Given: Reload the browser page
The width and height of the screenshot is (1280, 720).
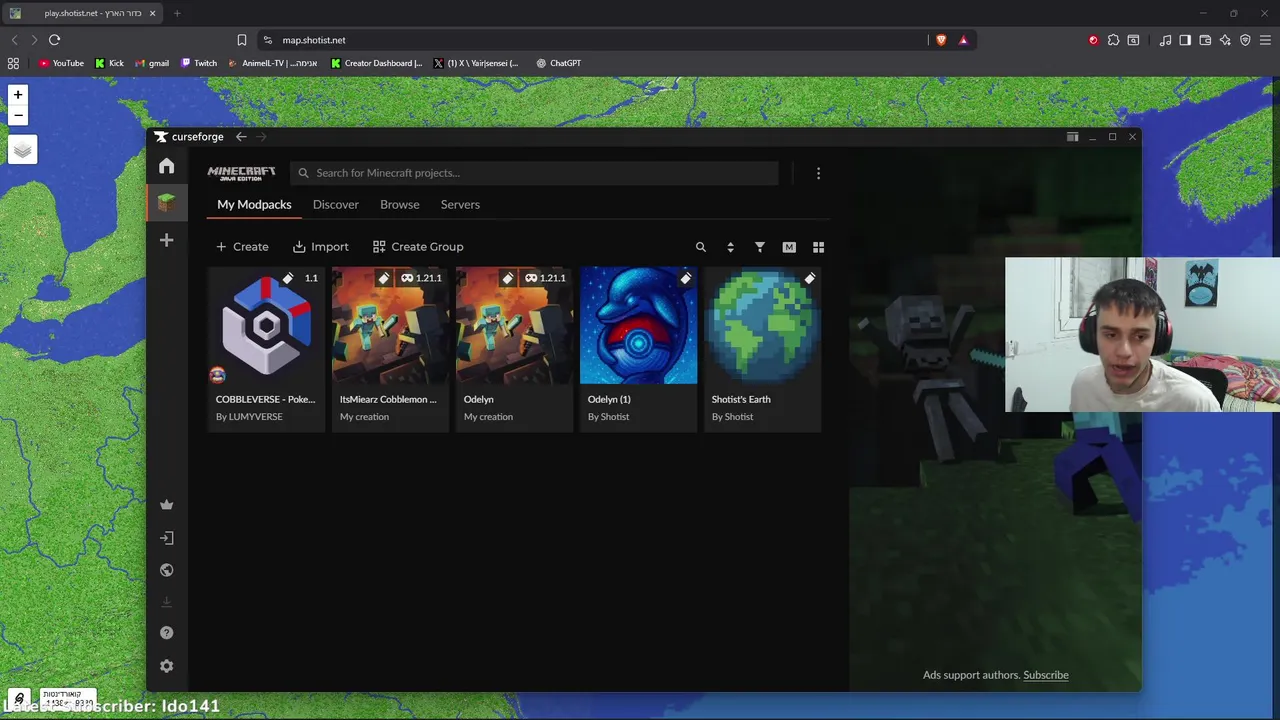Looking at the screenshot, I should tap(54, 40).
